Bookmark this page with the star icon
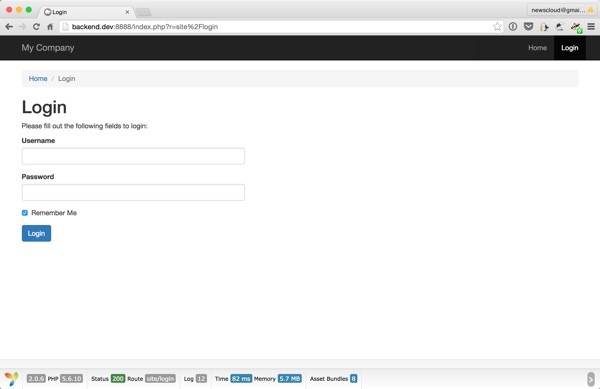600x389 pixels. [x=497, y=26]
